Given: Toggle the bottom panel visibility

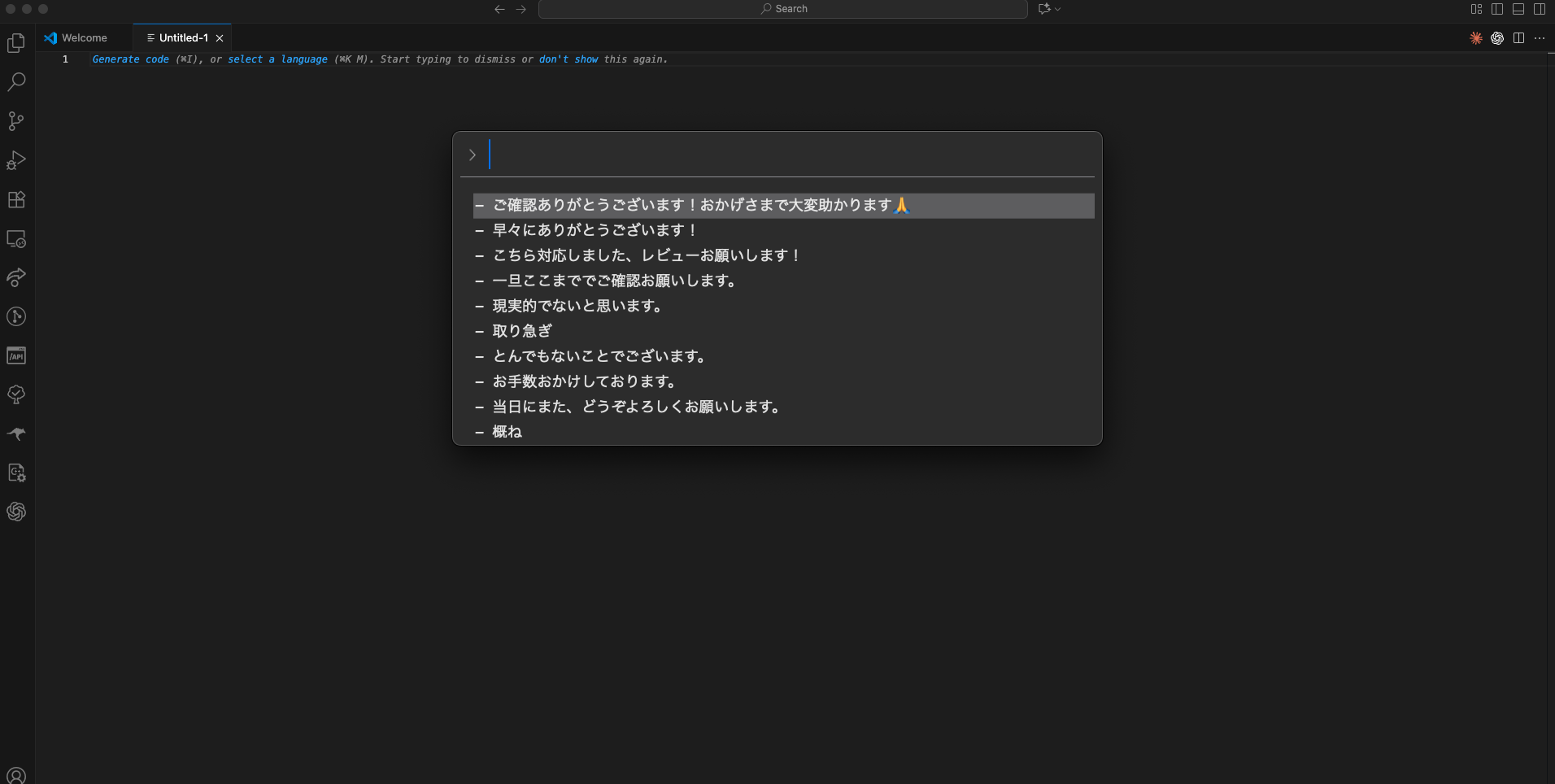Looking at the screenshot, I should click(1518, 9).
